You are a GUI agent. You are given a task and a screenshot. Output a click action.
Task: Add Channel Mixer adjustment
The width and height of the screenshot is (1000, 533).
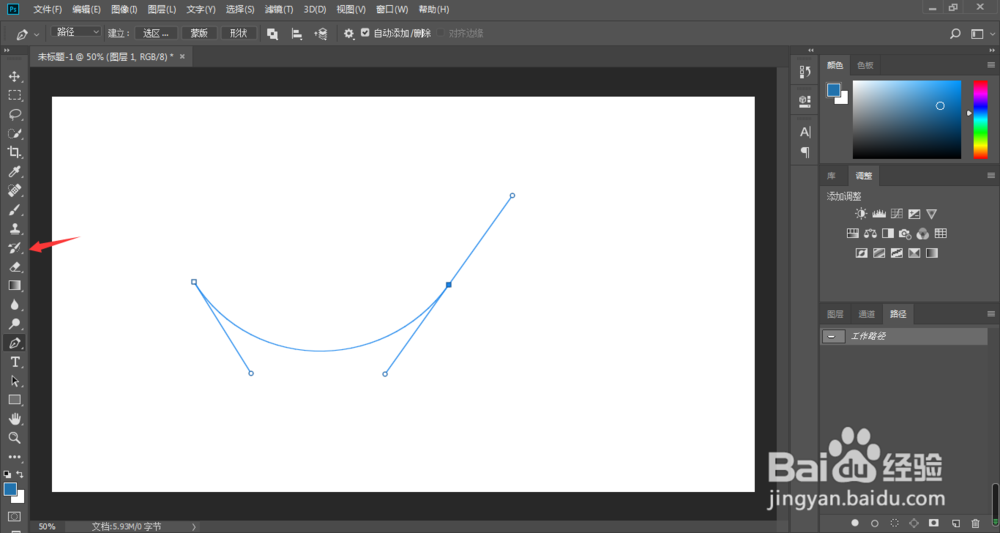(923, 233)
